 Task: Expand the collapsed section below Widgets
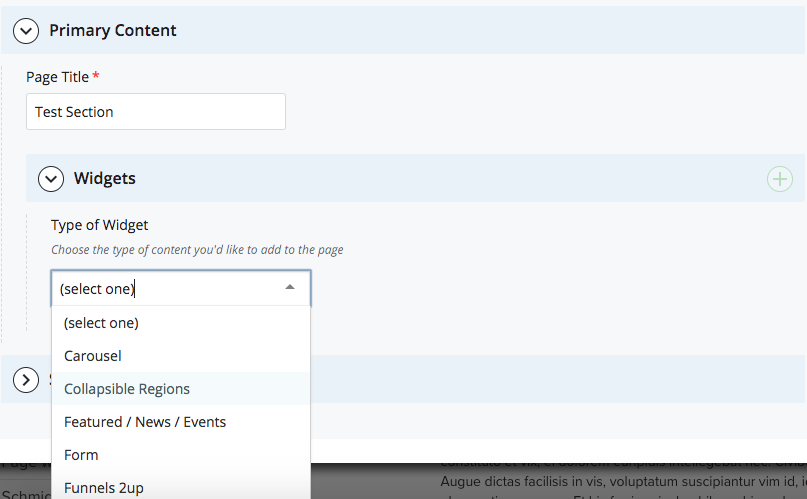point(26,380)
